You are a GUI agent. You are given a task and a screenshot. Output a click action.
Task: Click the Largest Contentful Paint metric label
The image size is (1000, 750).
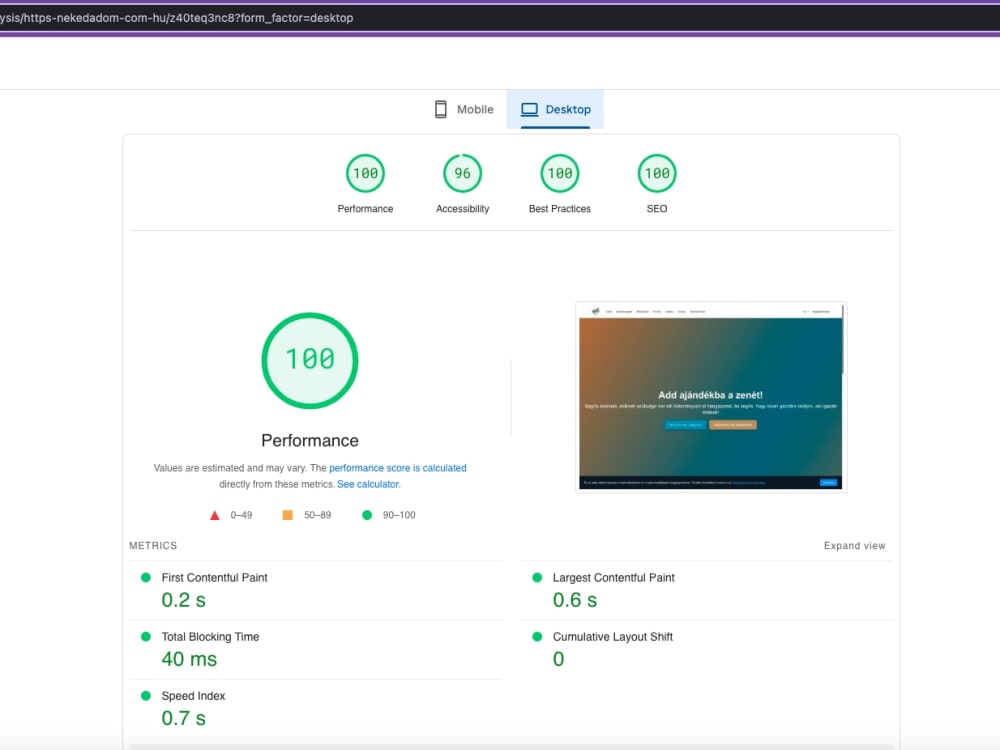tap(614, 578)
